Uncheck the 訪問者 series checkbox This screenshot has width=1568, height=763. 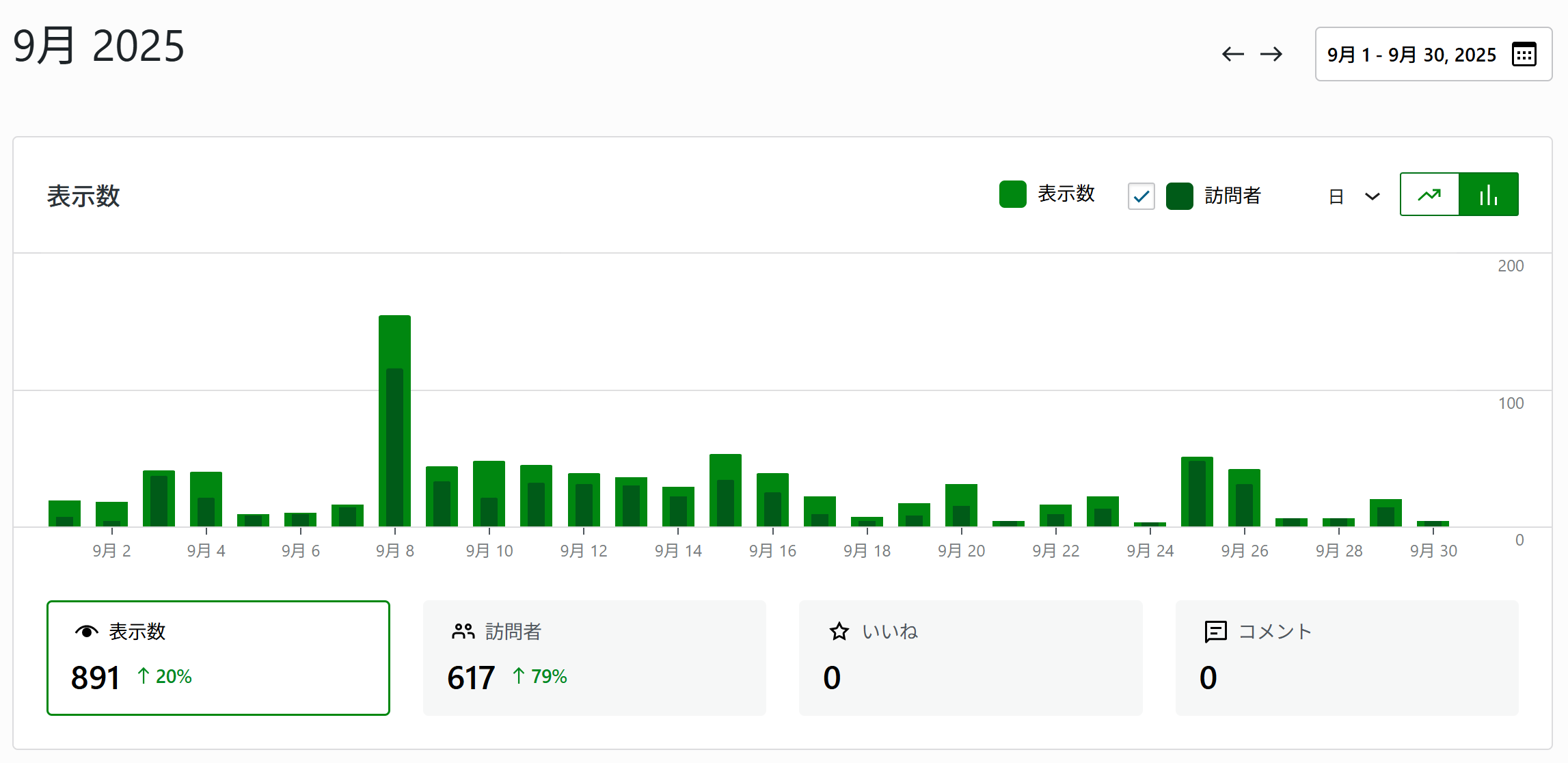1141,196
